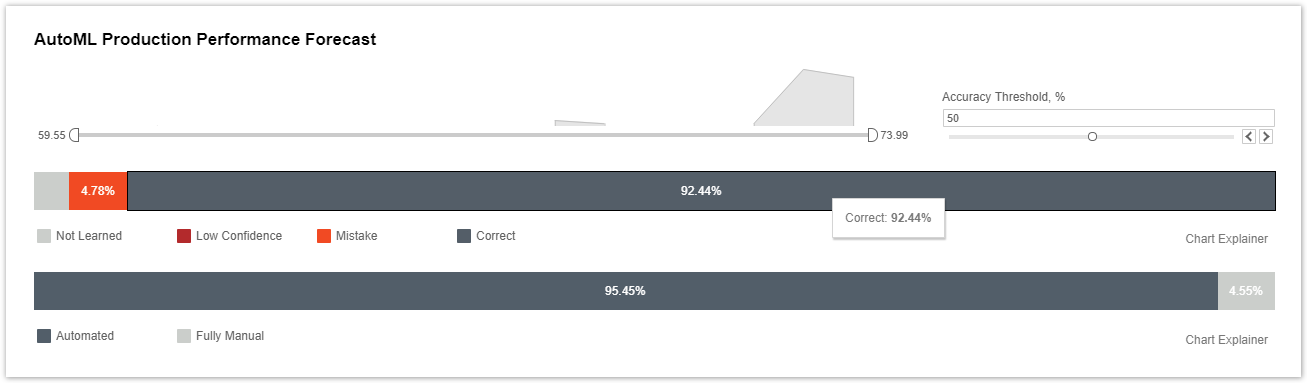1307x383 pixels.
Task: Toggle the Low Confidence legend swatch
Action: point(184,236)
